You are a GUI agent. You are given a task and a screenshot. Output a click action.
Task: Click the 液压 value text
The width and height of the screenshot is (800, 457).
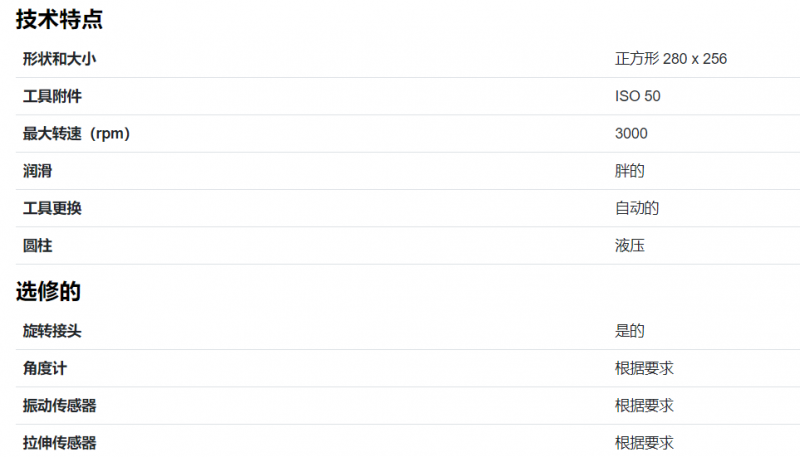click(630, 246)
